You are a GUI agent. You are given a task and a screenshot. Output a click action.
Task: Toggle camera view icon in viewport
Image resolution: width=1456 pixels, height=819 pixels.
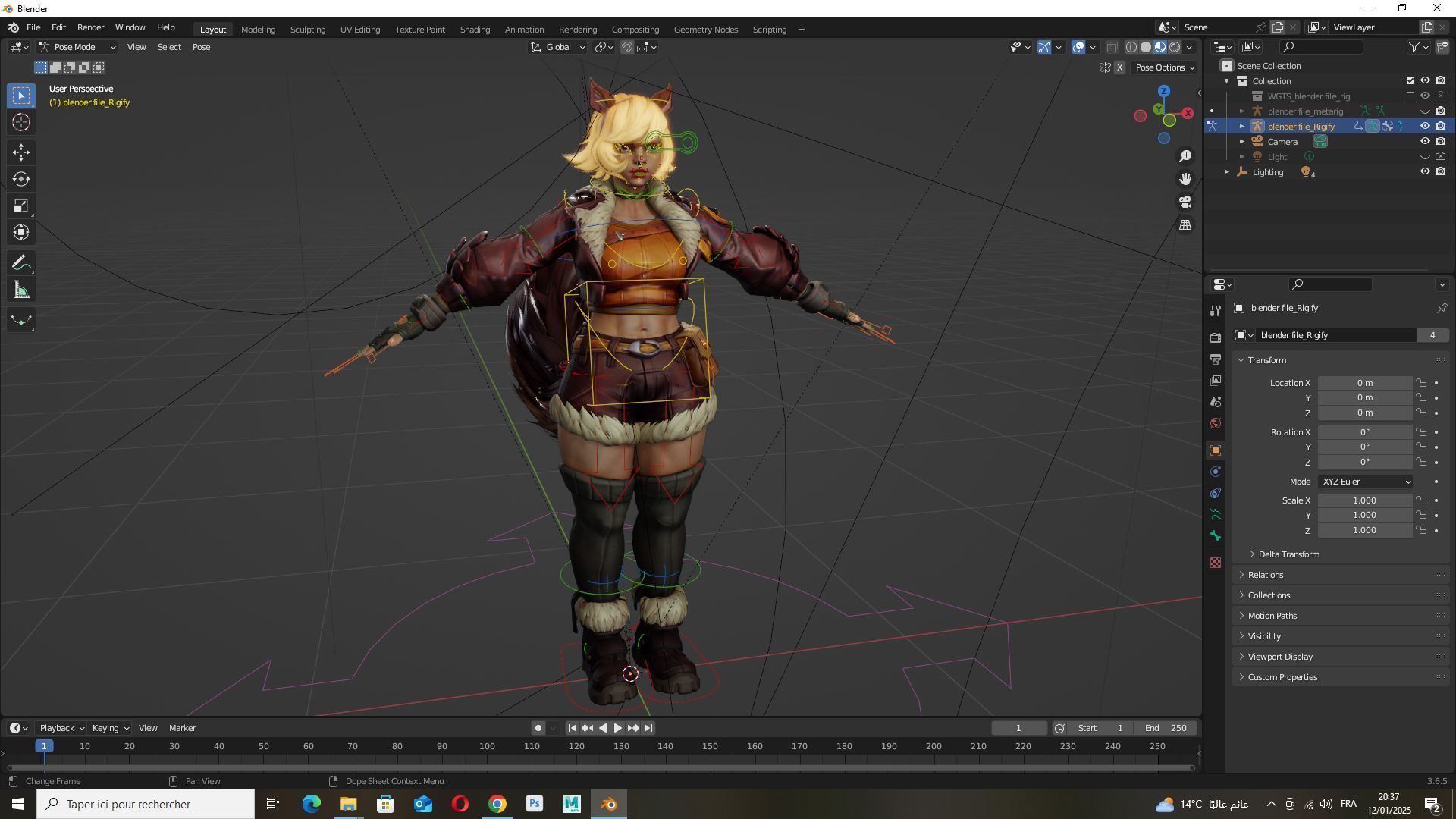click(x=1185, y=202)
